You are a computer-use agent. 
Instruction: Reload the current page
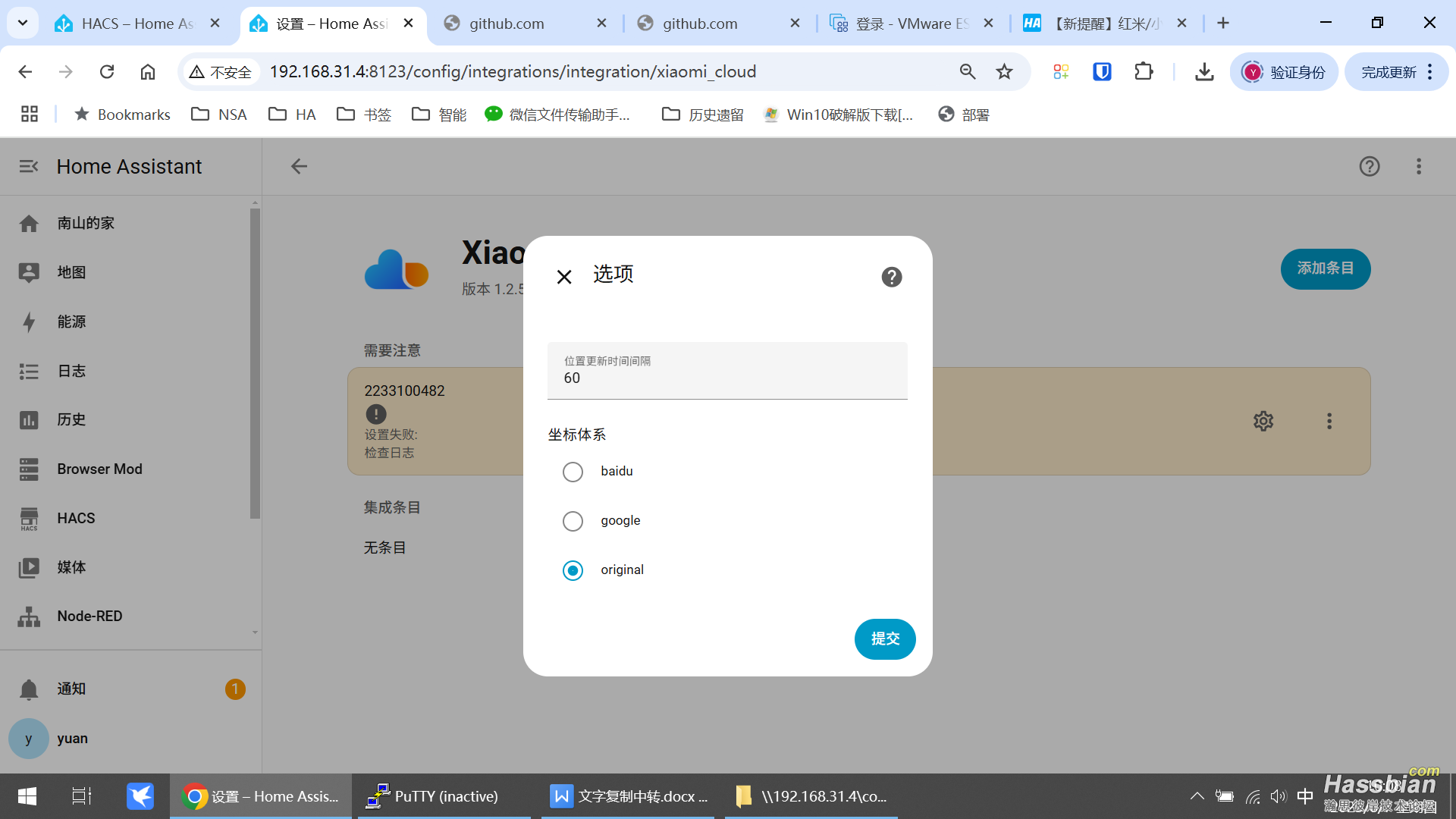[x=107, y=71]
